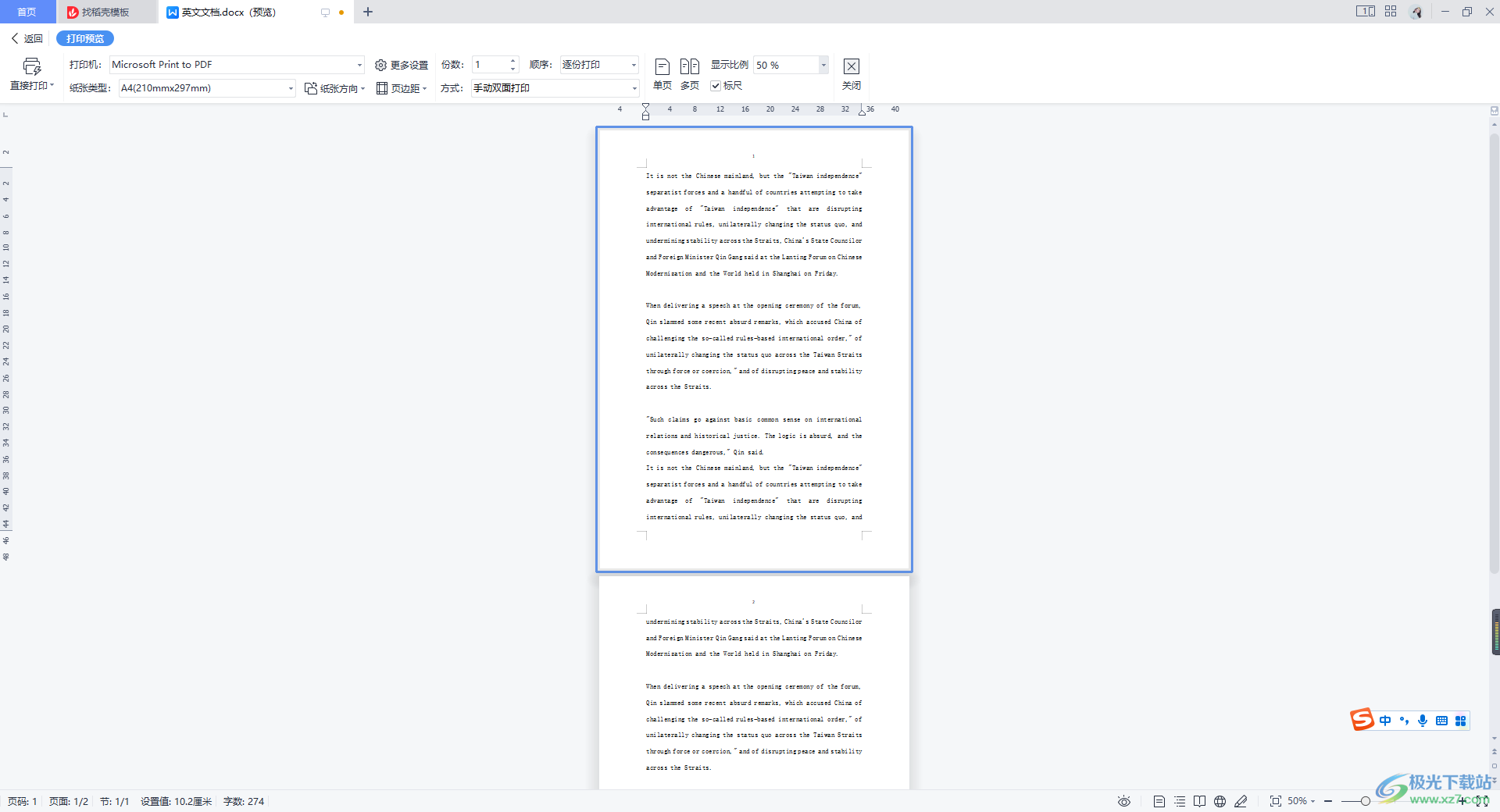Expand the 直接打印 dropdown arrow

click(52, 85)
